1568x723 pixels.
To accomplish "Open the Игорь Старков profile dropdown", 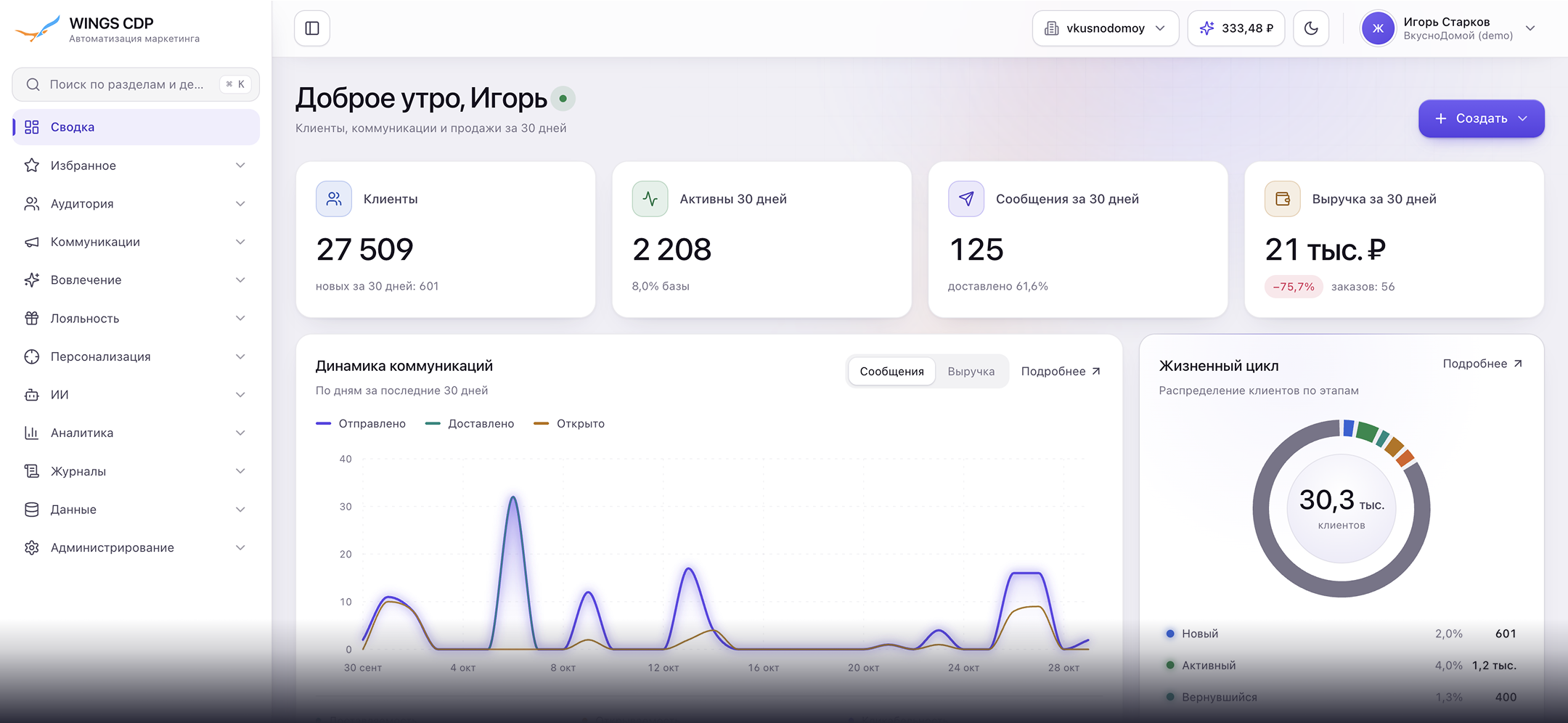I will (x=1449, y=28).
